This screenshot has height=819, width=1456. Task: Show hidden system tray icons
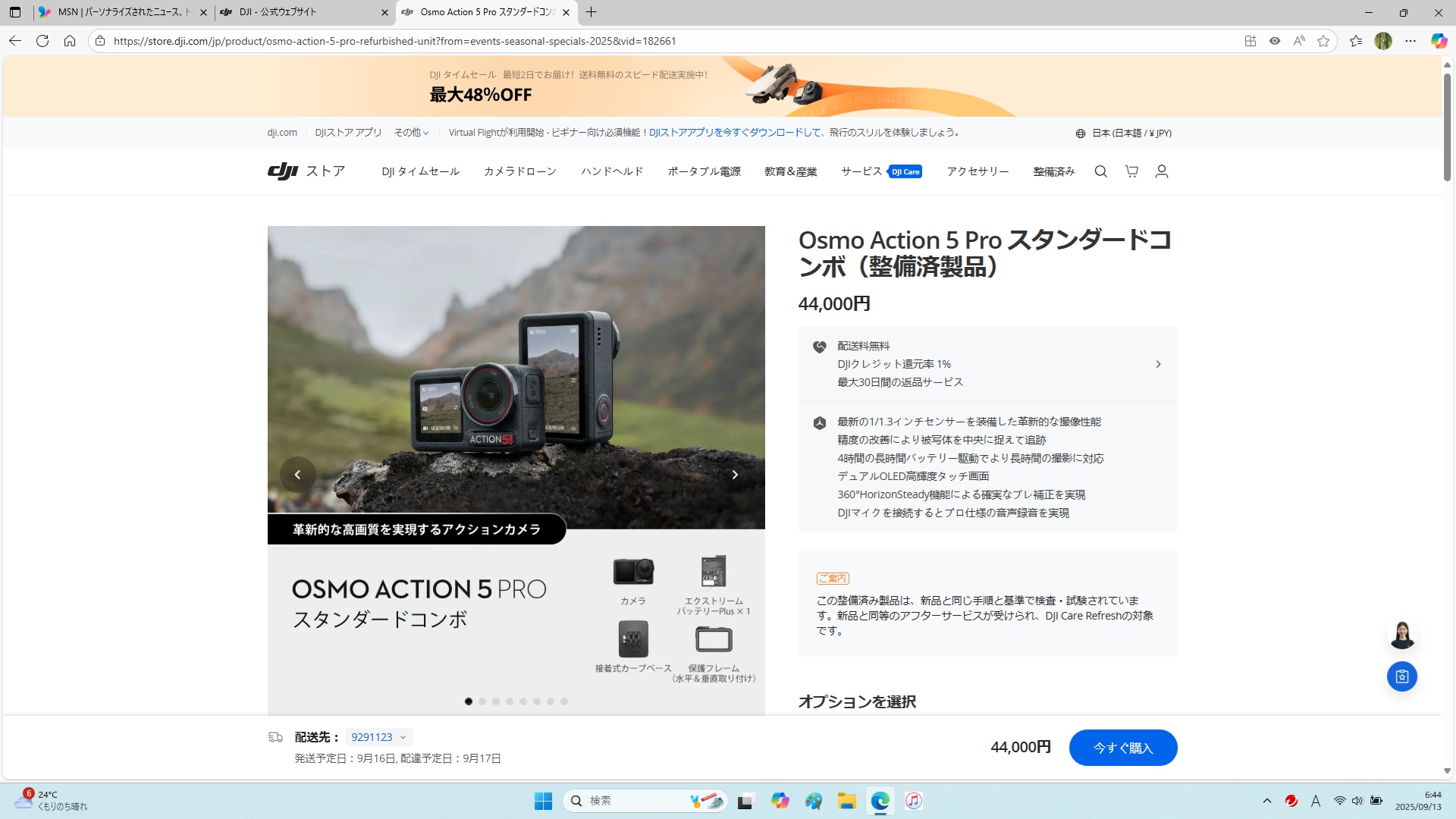1267,801
